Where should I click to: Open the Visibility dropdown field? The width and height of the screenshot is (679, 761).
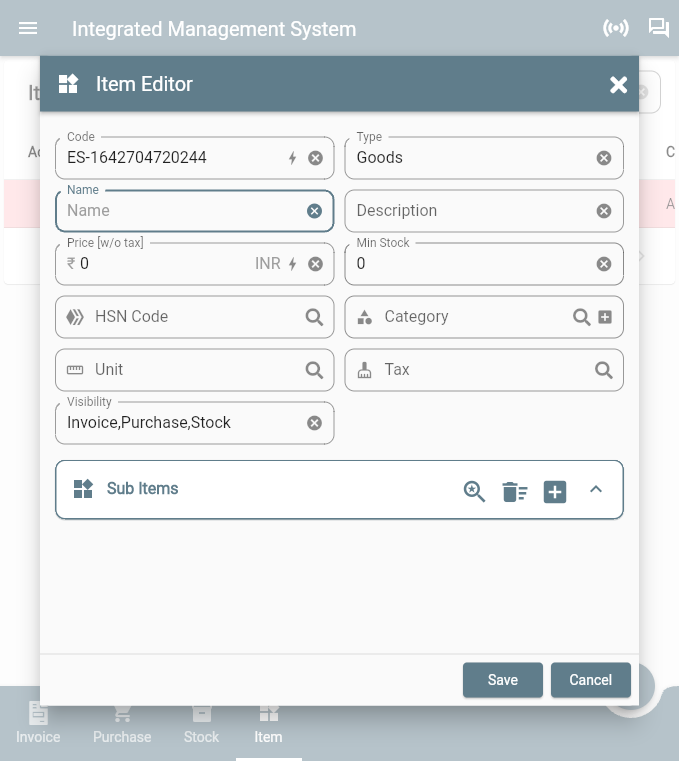click(x=195, y=423)
